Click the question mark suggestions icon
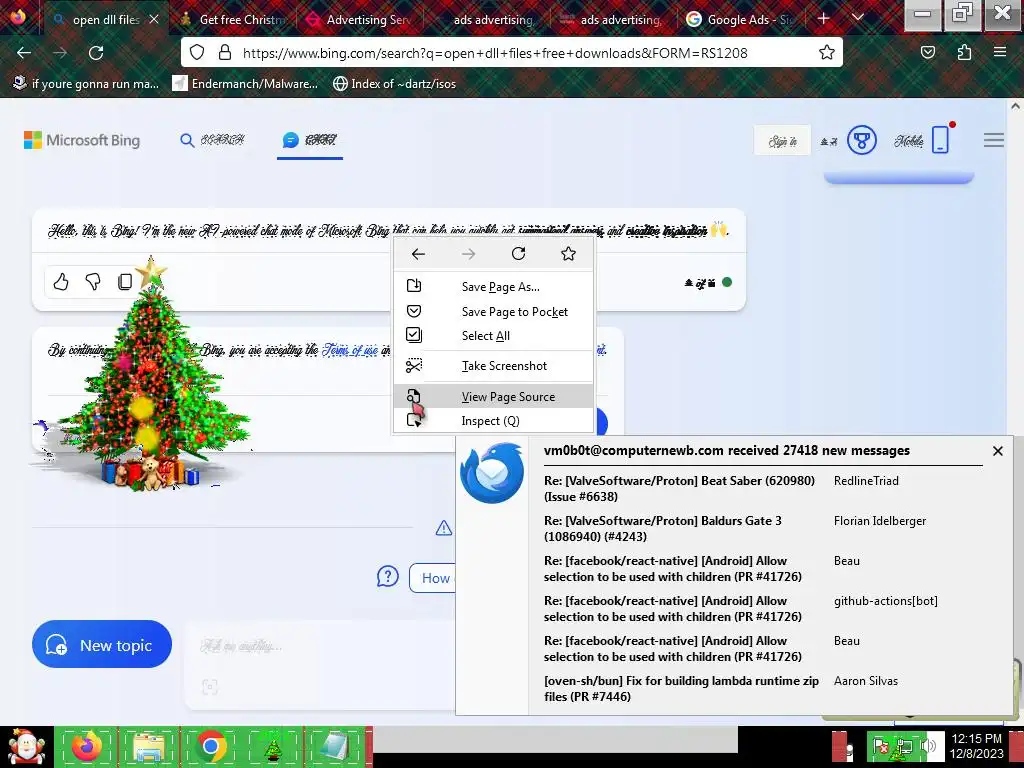The height and width of the screenshot is (768, 1024). point(388,577)
